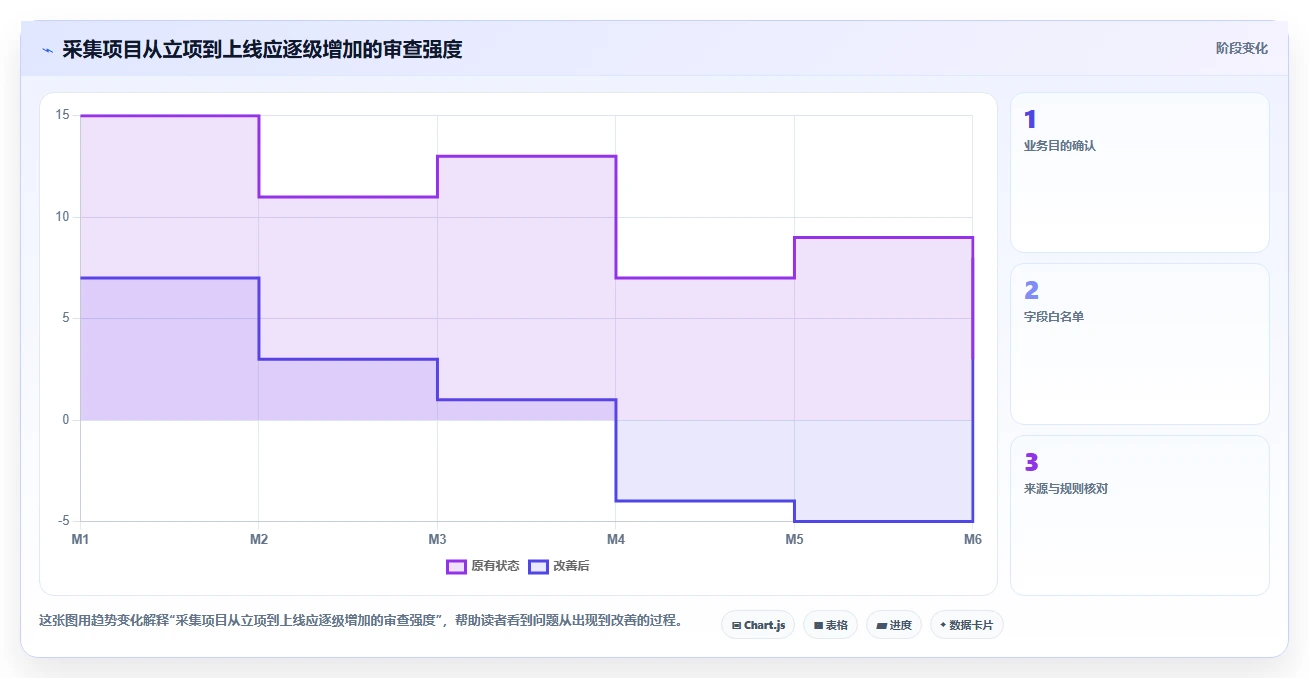
Task: Open card 2 字段白名单
Action: (x=1140, y=344)
